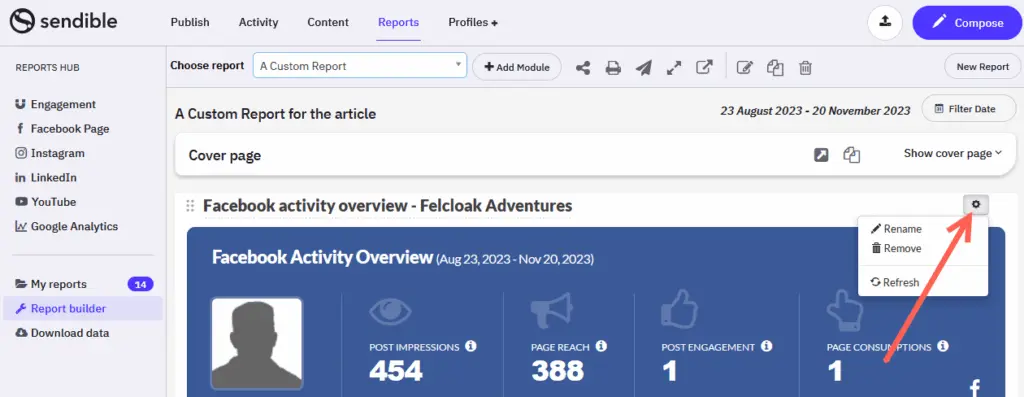The image size is (1024, 397).
Task: Click the Add Module button
Action: pyautogui.click(x=517, y=67)
